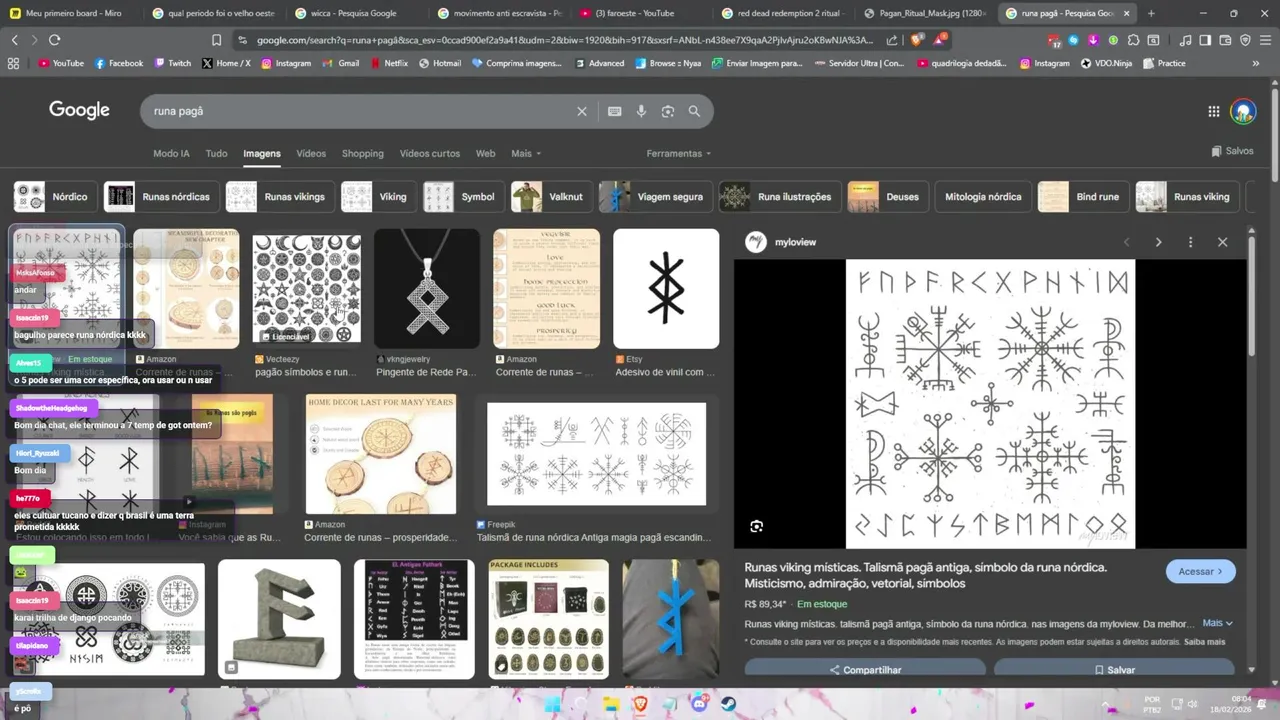Click the Google logo

[x=79, y=110]
